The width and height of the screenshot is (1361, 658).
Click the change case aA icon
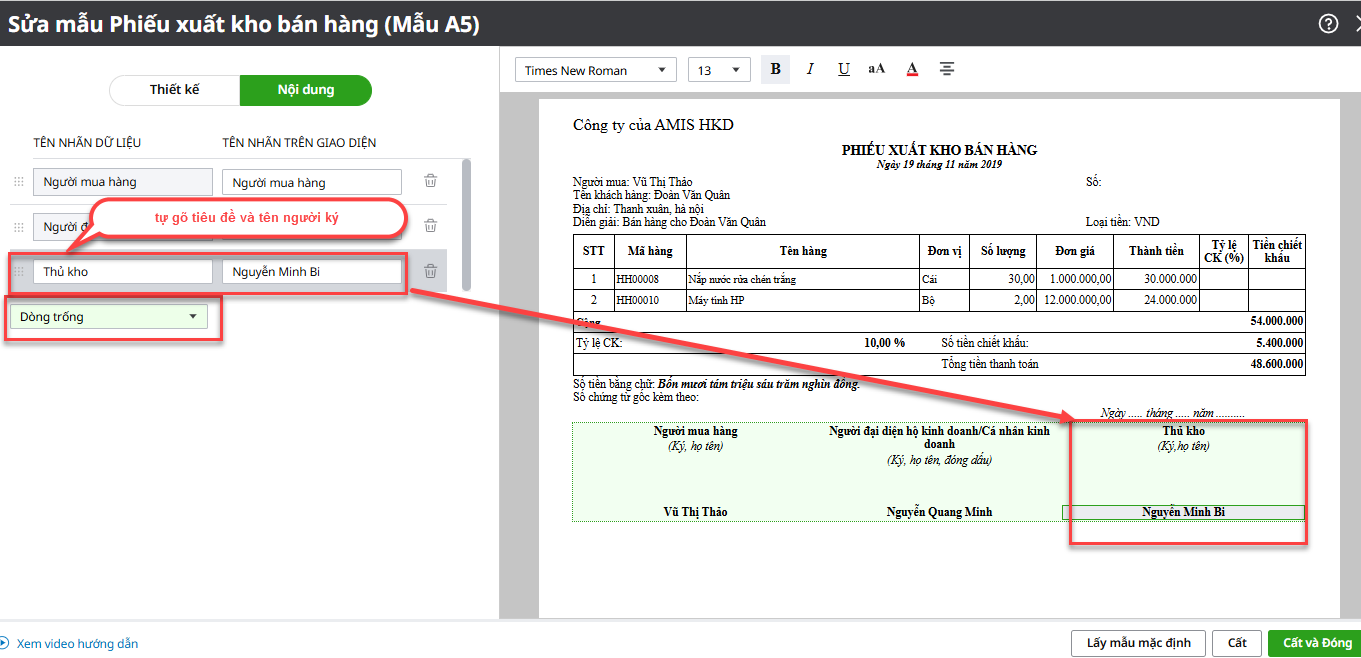tap(877, 69)
